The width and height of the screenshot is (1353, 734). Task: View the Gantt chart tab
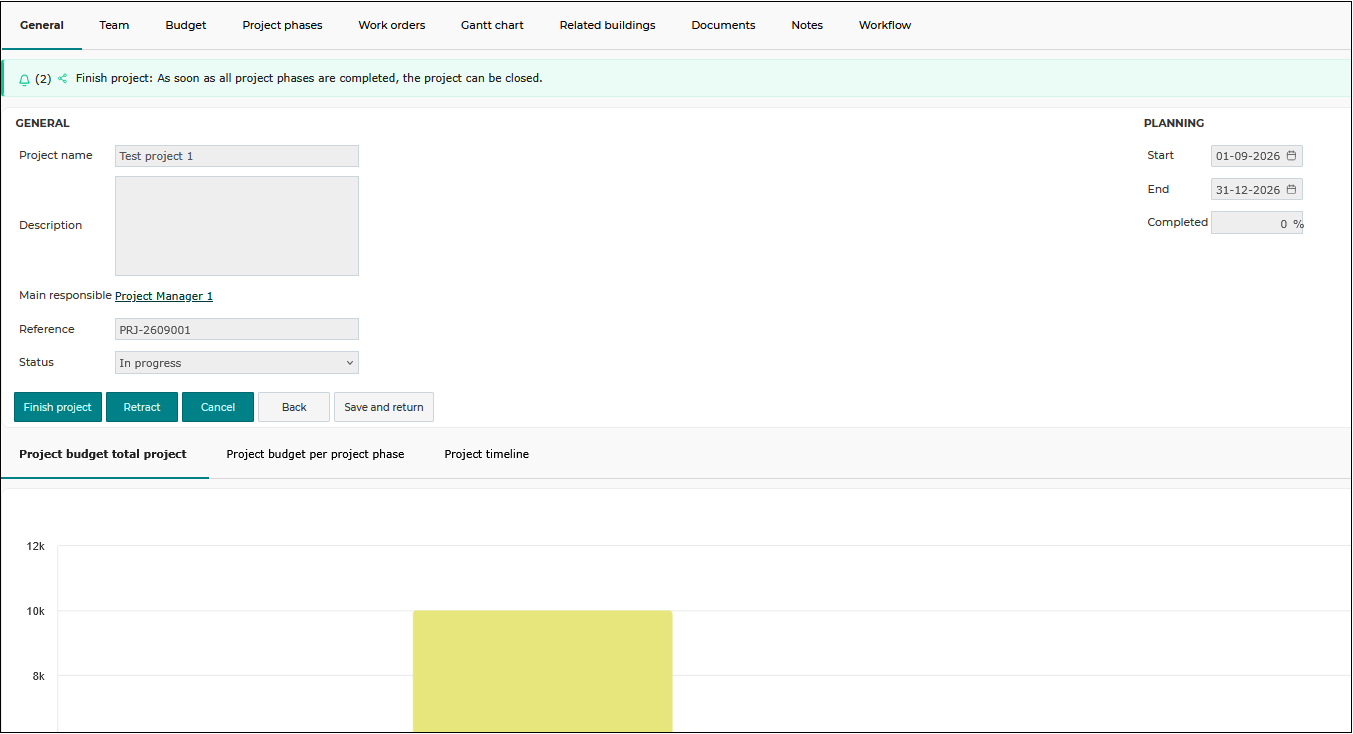(x=492, y=25)
